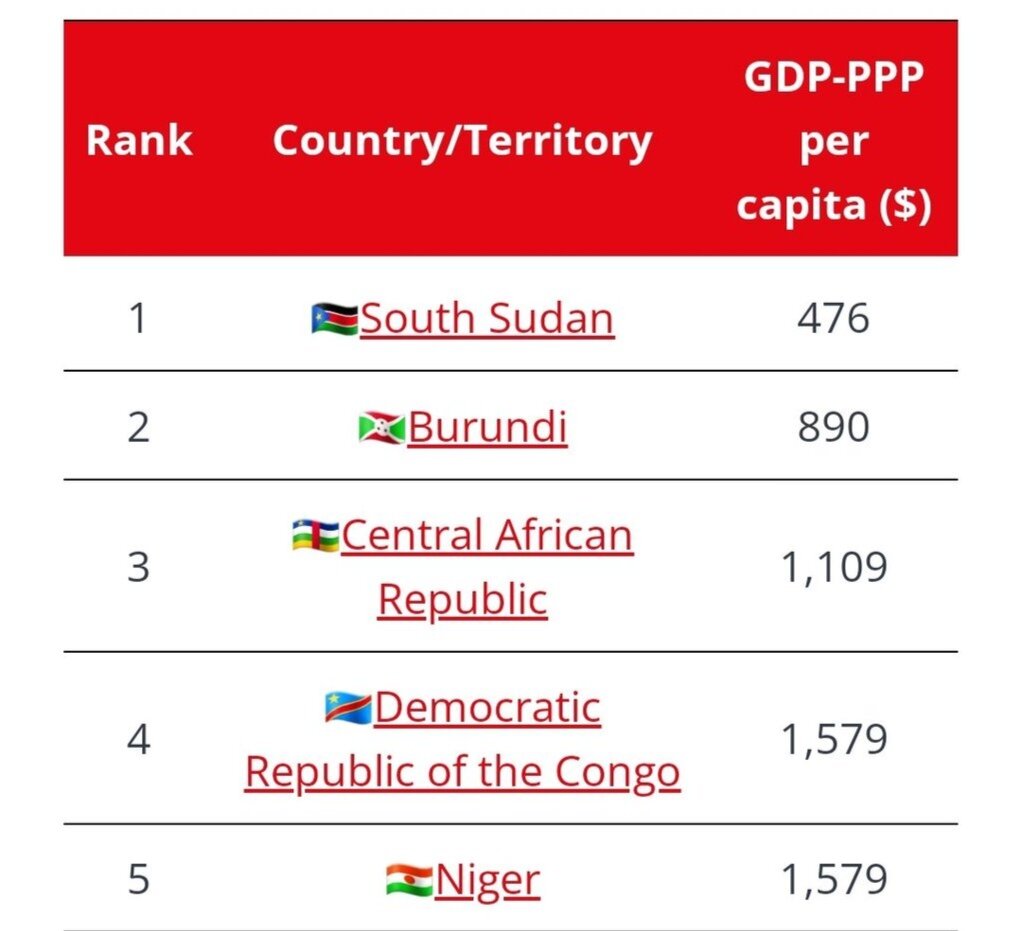The height and width of the screenshot is (931, 1021).
Task: Click rank number 2 cell
Action: pos(138,428)
